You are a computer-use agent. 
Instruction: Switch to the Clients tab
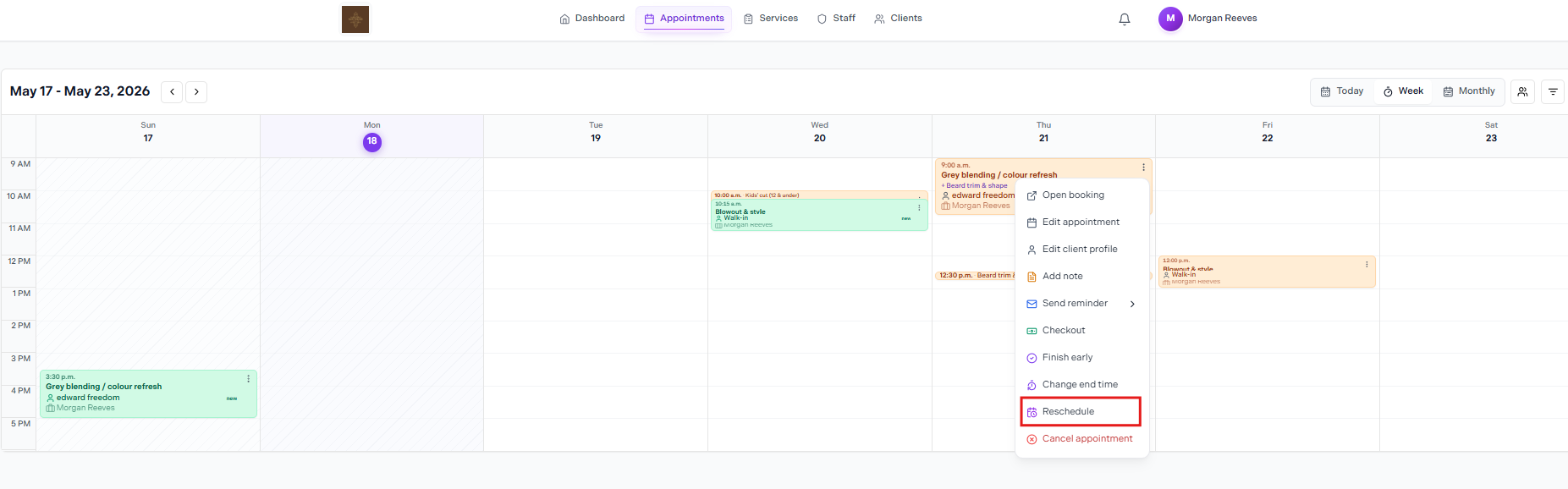click(898, 19)
